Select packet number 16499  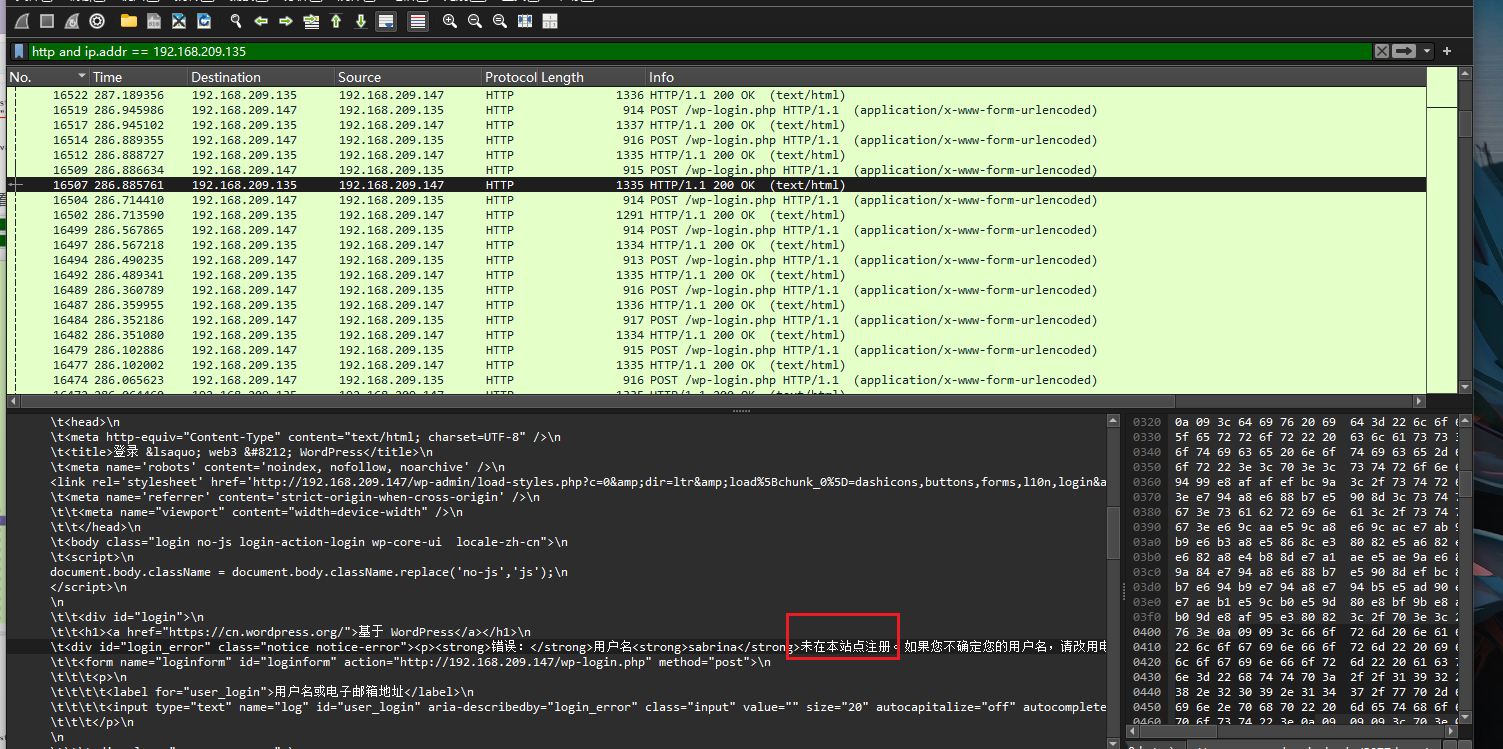[x=717, y=230]
